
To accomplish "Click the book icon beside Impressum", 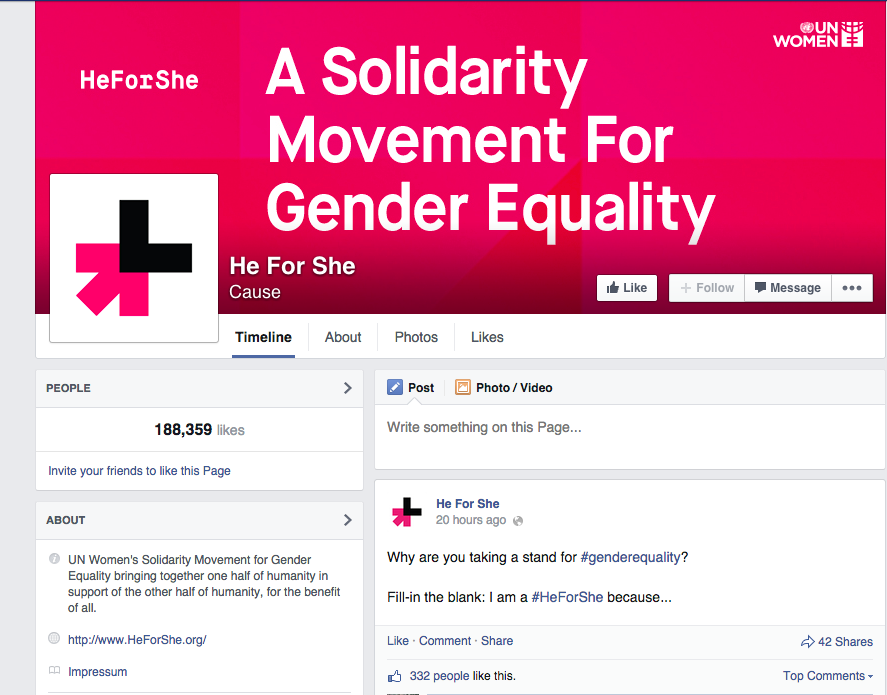I will tap(54, 672).
